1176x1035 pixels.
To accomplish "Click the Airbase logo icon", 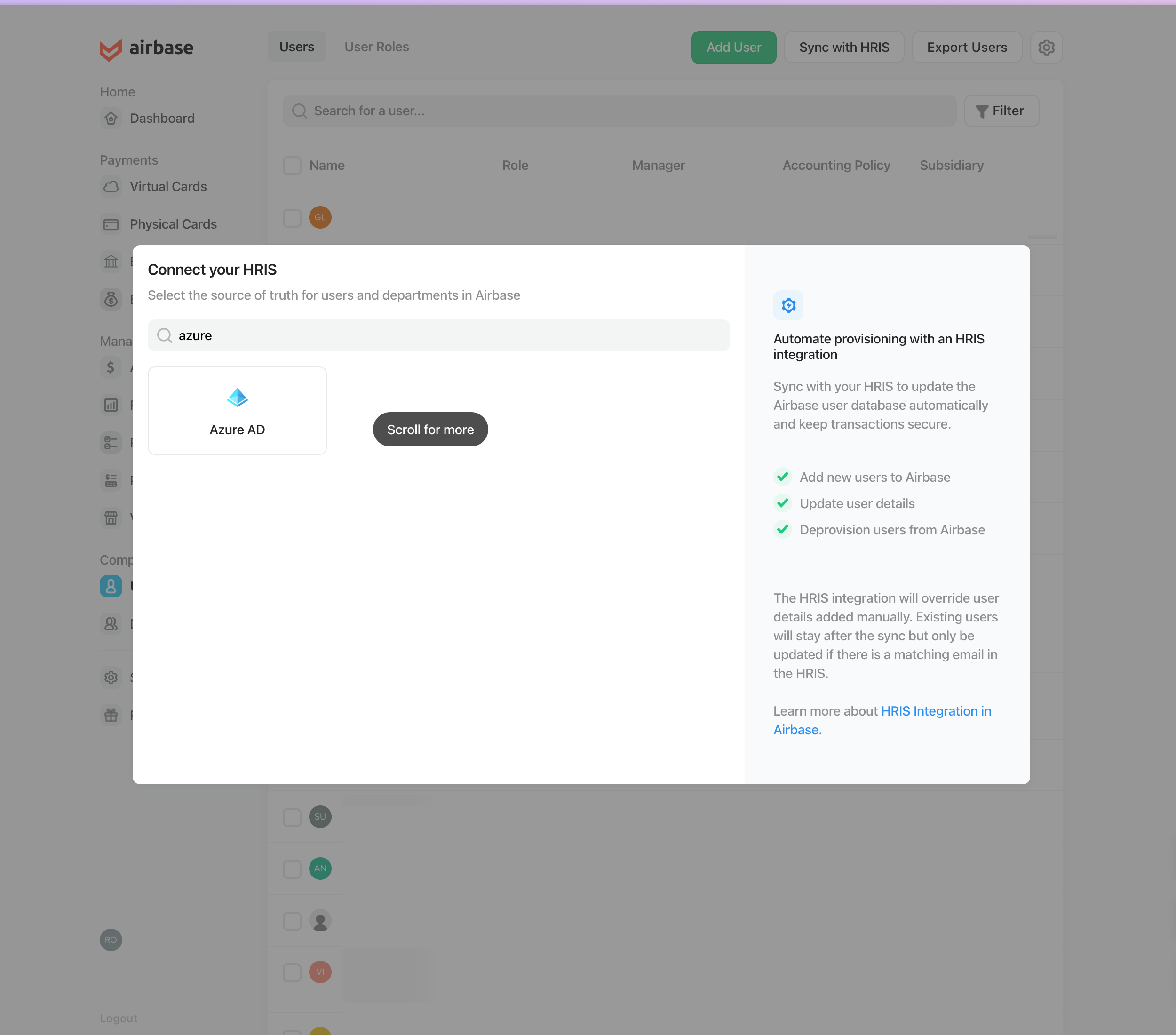I will pyautogui.click(x=109, y=47).
